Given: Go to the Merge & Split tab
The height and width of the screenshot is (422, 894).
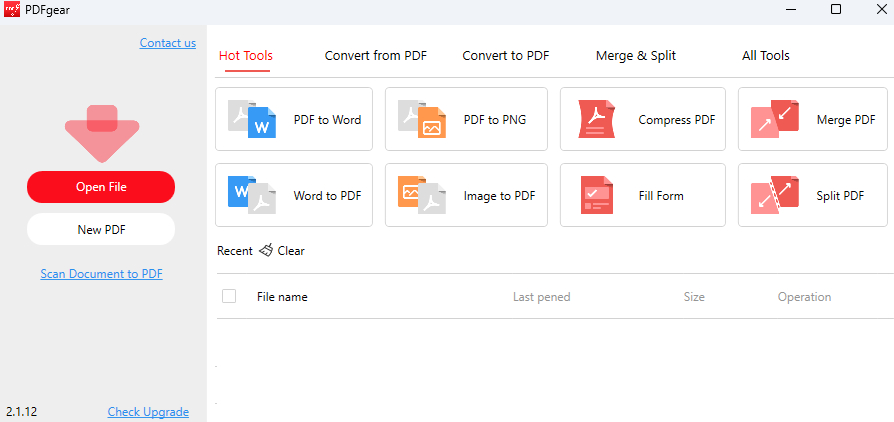Looking at the screenshot, I should click(x=636, y=55).
